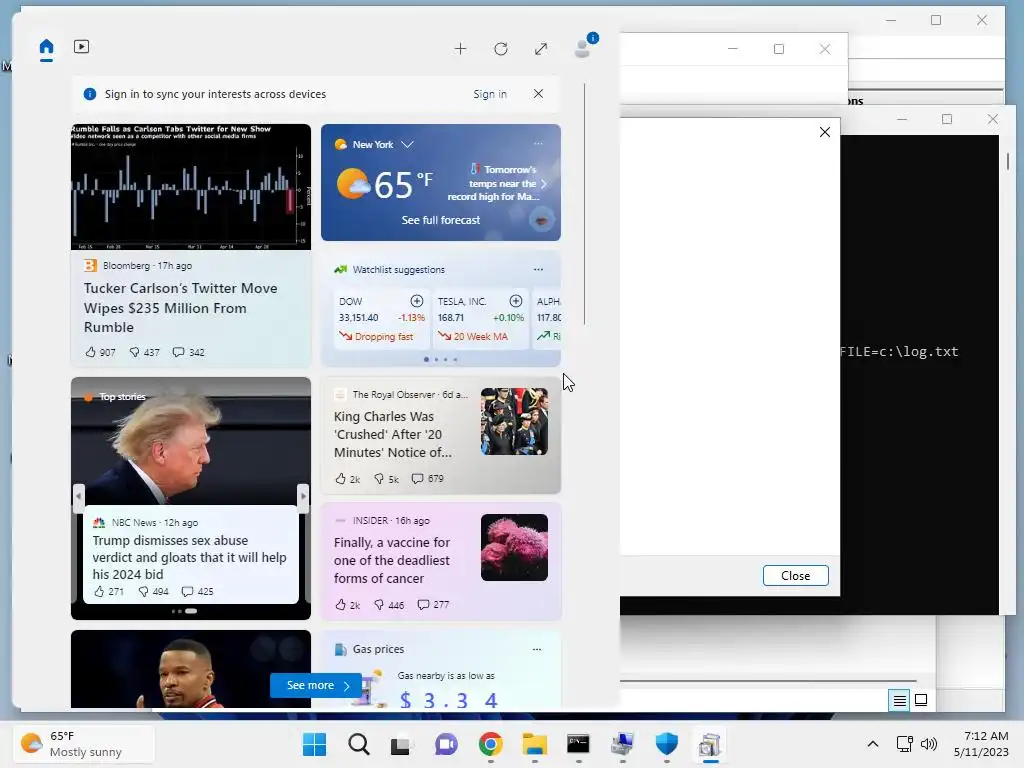This screenshot has width=1024, height=768.
Task: Open Task View on taskbar
Action: [402, 744]
